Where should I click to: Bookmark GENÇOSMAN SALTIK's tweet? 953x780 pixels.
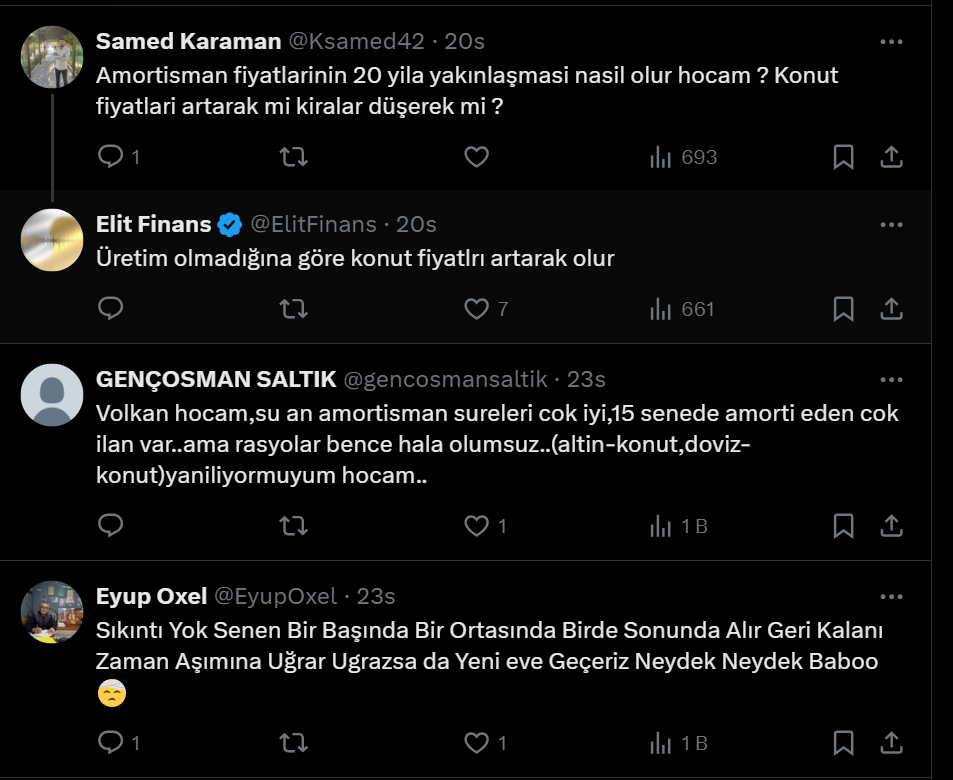843,525
